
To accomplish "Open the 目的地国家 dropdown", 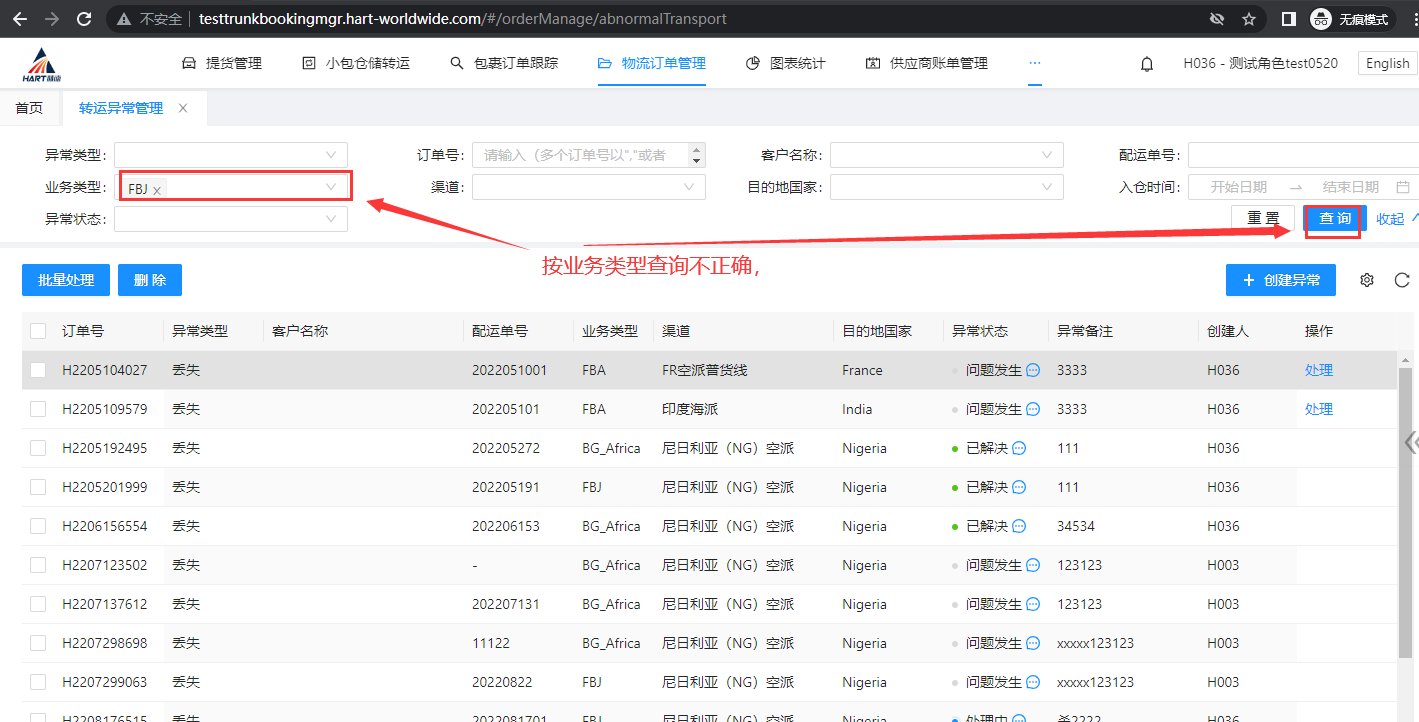I will click(x=946, y=187).
